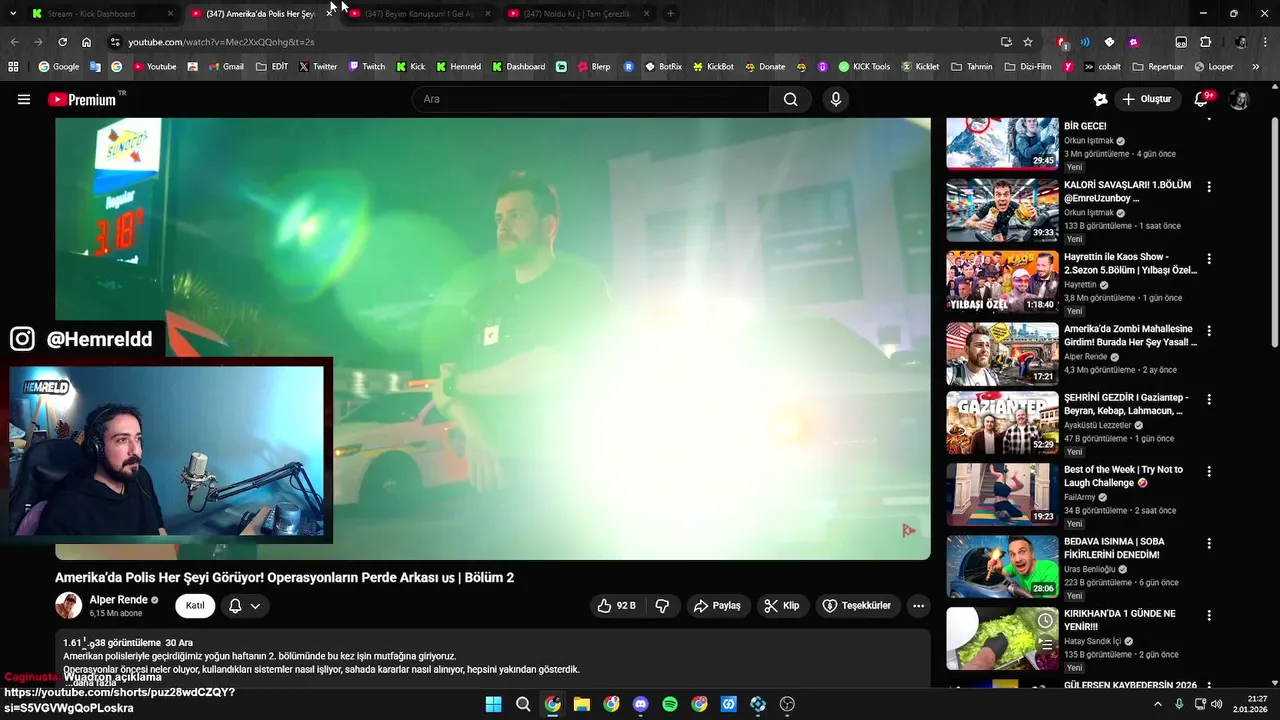Open the YouTube account avatar menu
The height and width of the screenshot is (720, 1280).
[1239, 99]
